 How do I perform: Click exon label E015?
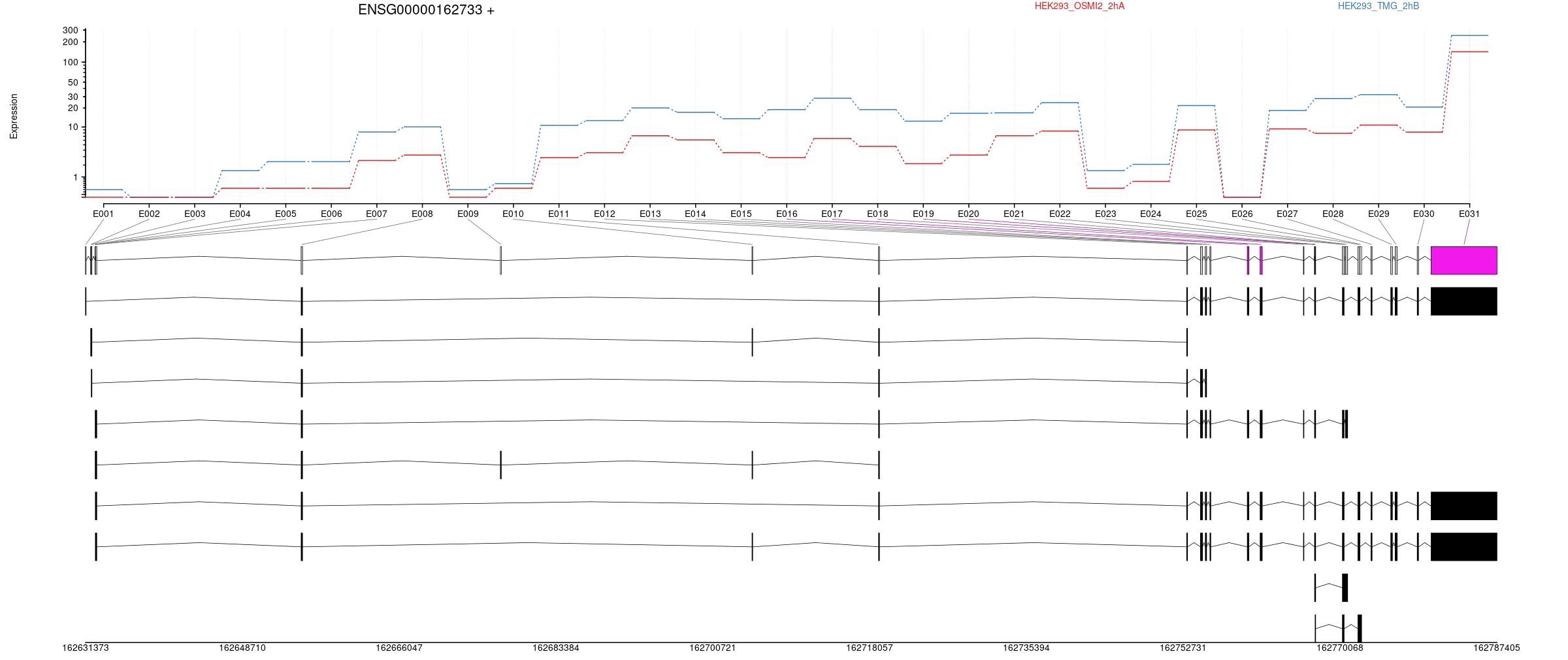741,214
